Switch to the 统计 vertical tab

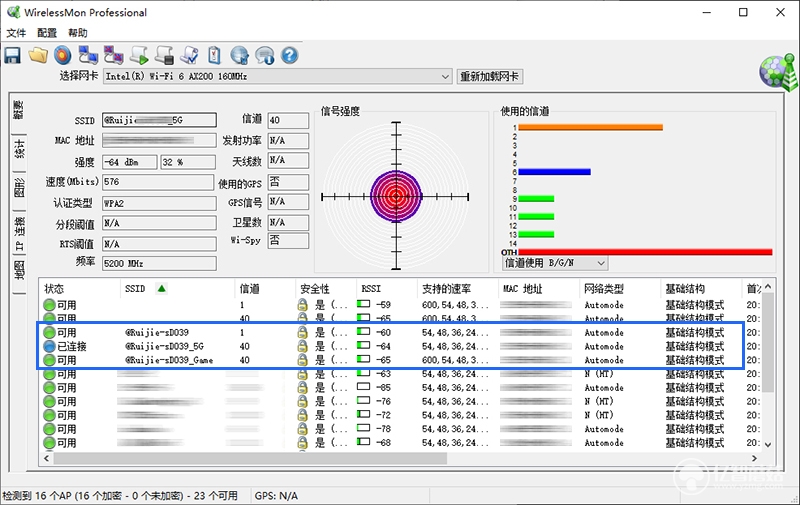19,151
